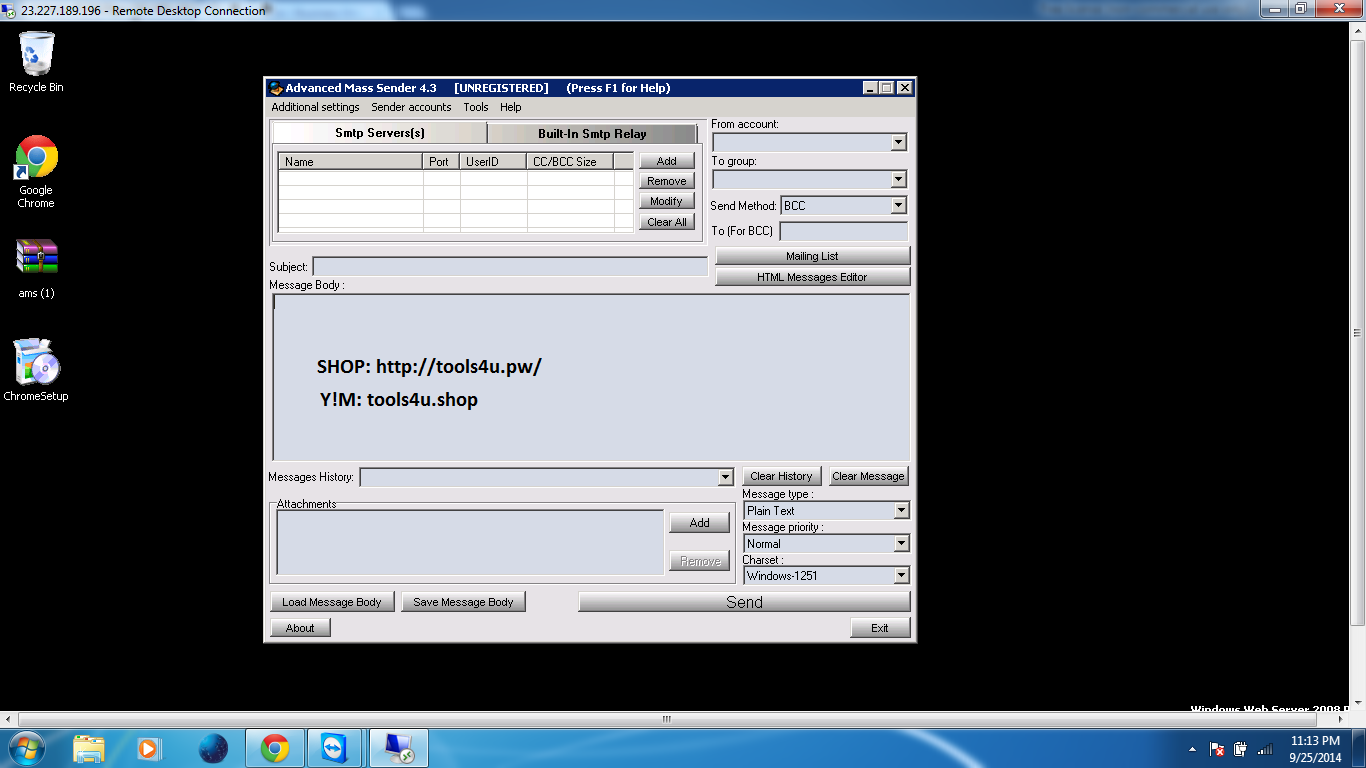Open the Tools menu
The image size is (1366, 768).
pyautogui.click(x=476, y=107)
